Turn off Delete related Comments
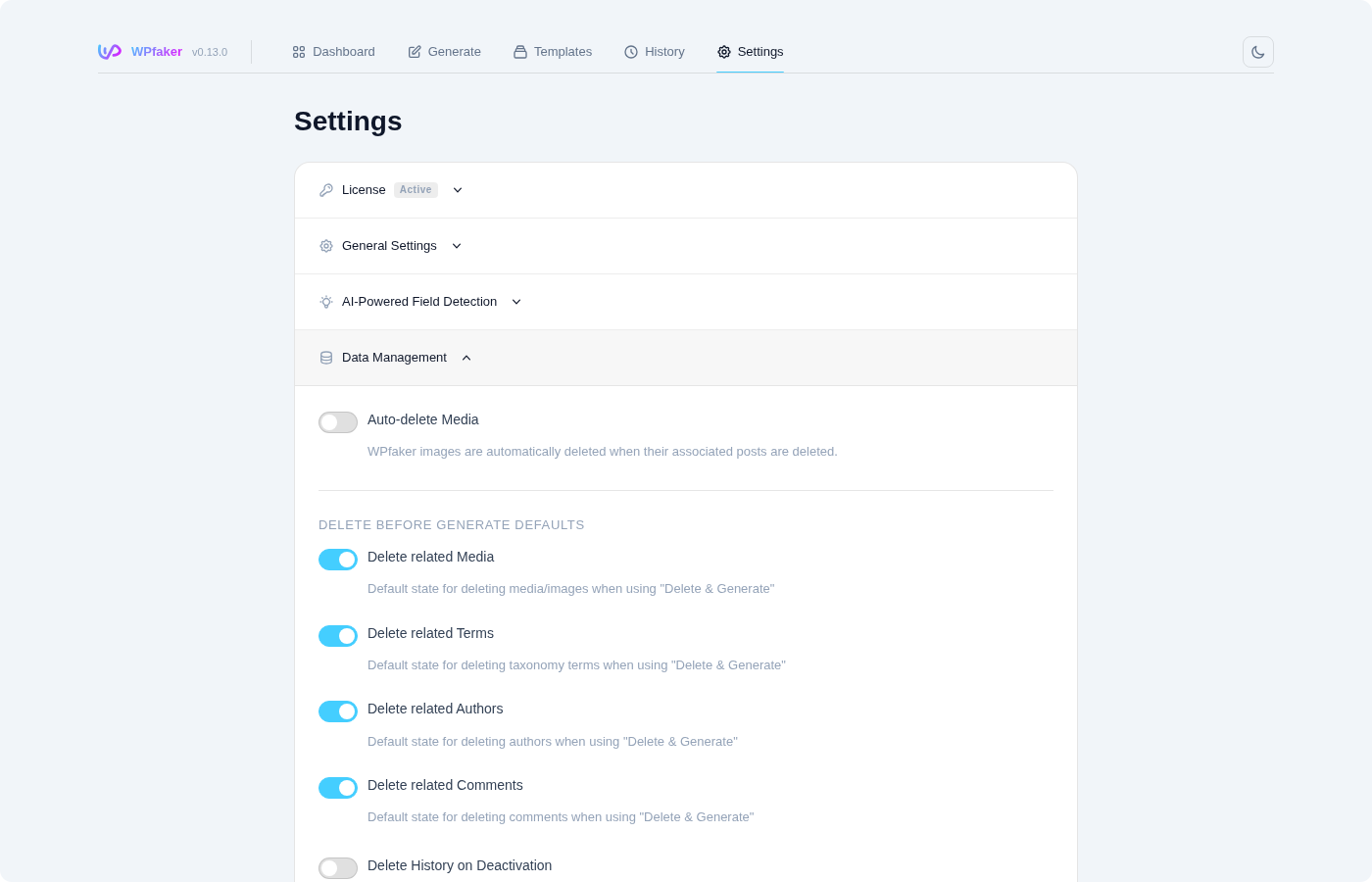The height and width of the screenshot is (882, 1372). point(338,788)
